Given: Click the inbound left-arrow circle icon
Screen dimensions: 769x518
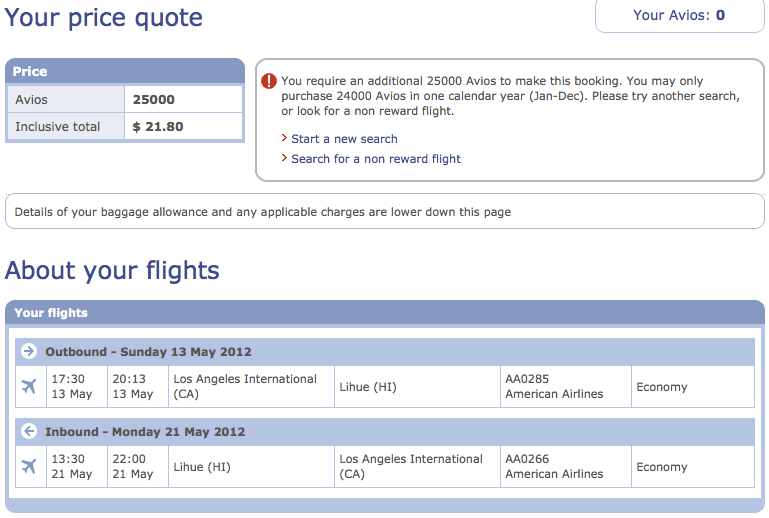Looking at the screenshot, I should pyautogui.click(x=29, y=431).
